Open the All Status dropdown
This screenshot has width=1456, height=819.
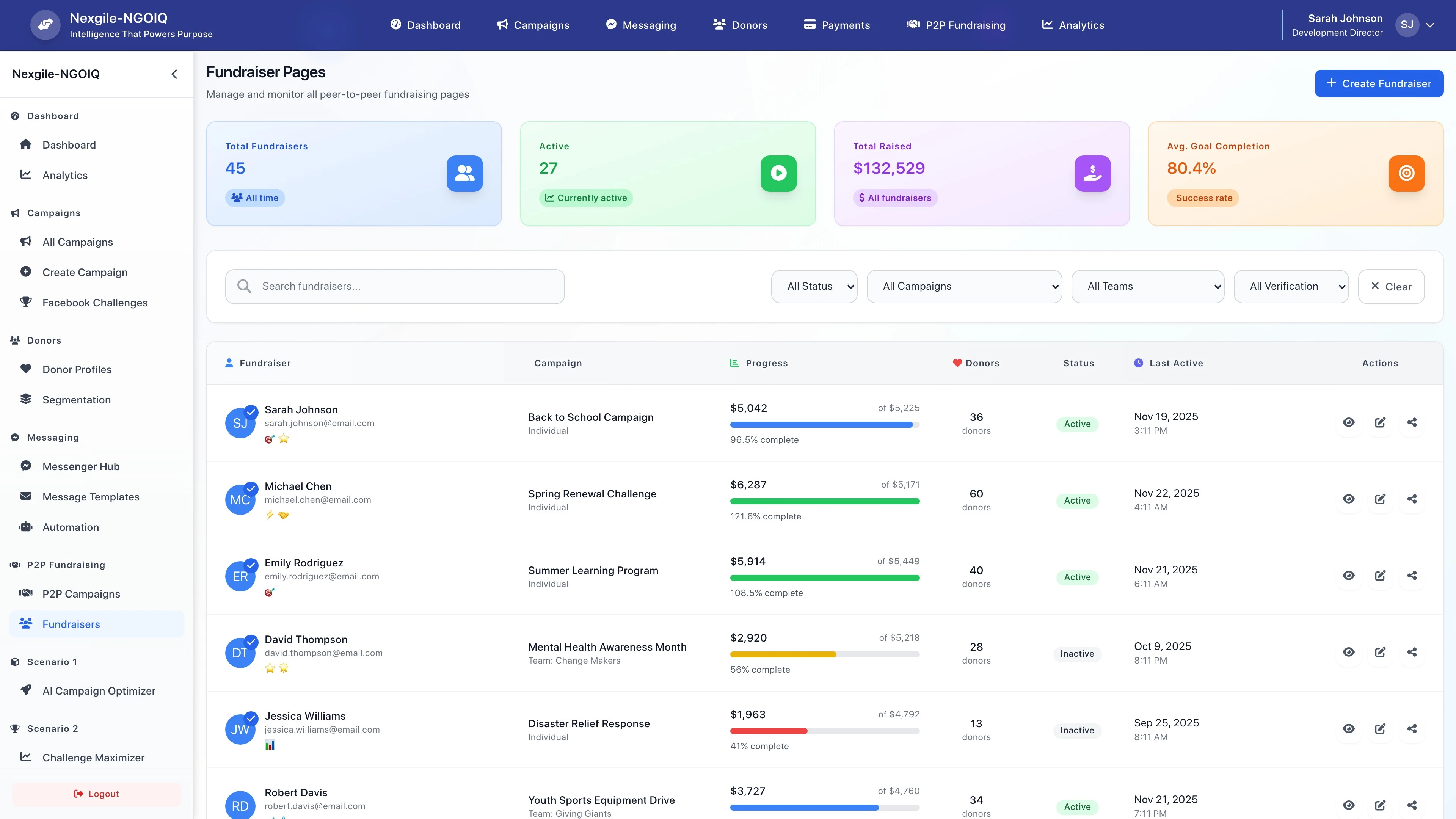(x=814, y=286)
